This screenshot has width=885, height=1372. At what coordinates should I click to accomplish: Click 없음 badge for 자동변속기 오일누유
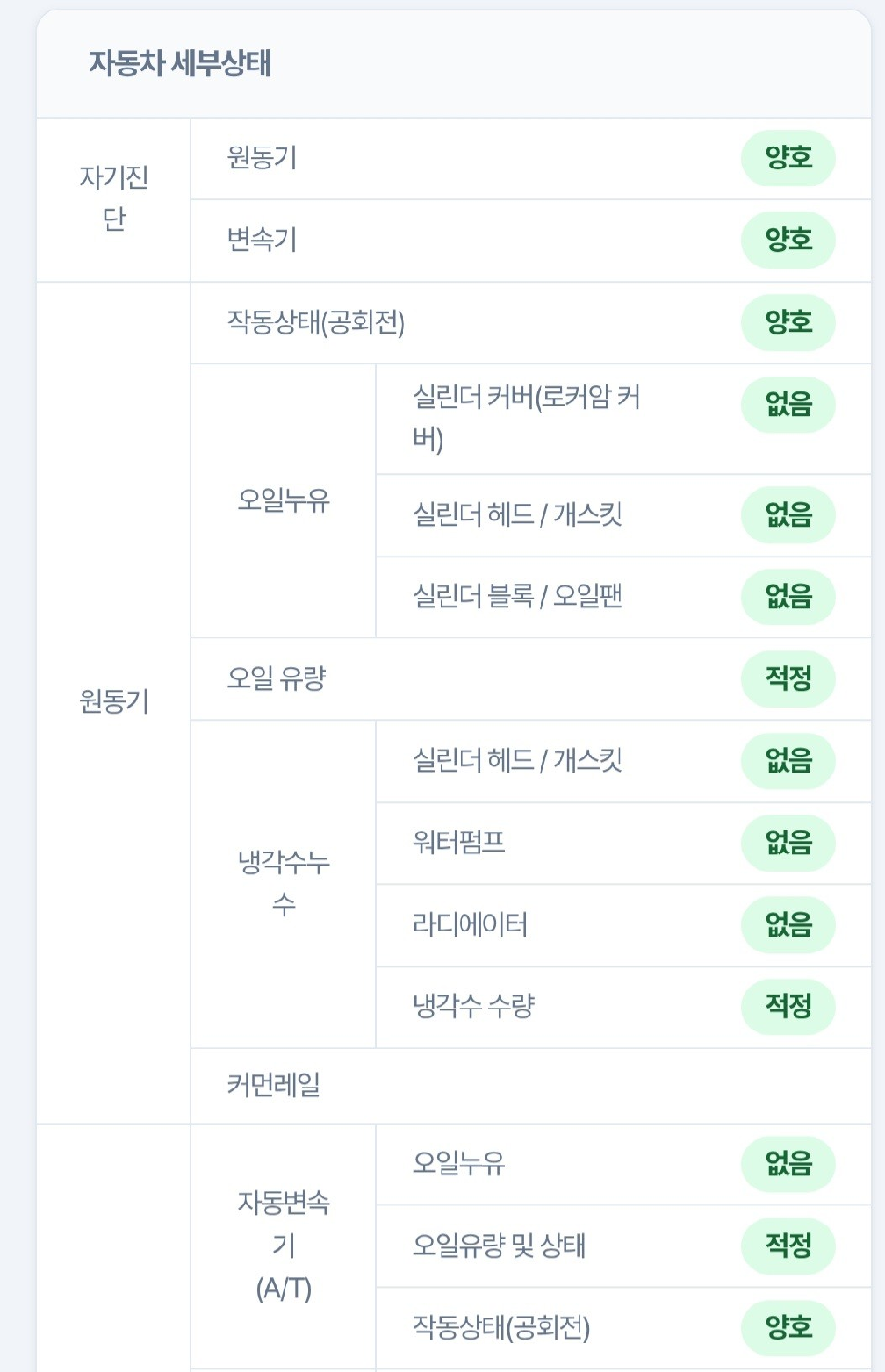pos(788,1165)
